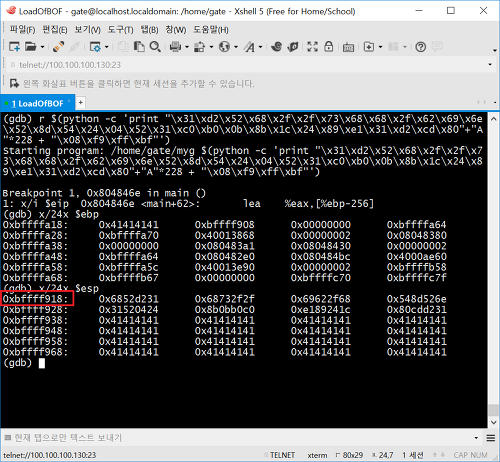
Task: Click the file transfer icon
Action: point(200,47)
